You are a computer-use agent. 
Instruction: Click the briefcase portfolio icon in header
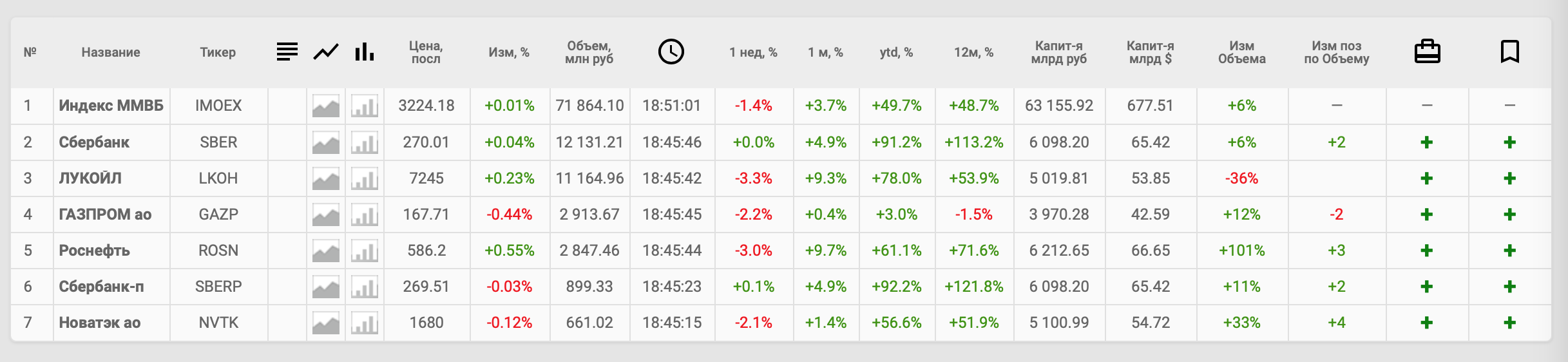(x=1427, y=52)
